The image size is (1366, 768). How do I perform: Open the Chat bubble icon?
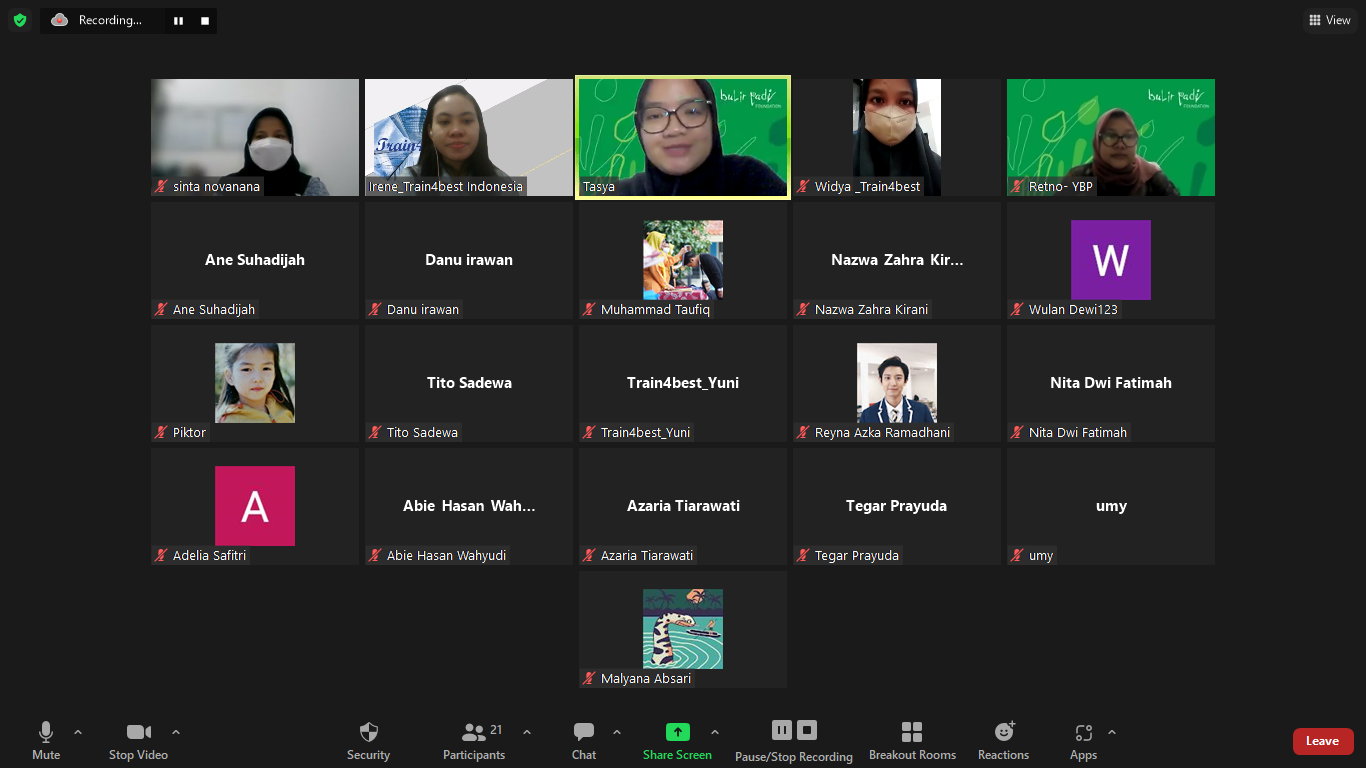pyautogui.click(x=584, y=733)
